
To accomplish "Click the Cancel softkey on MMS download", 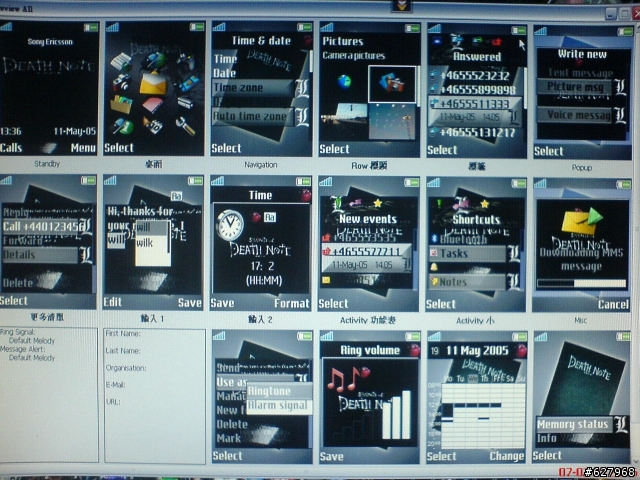I will click(613, 304).
